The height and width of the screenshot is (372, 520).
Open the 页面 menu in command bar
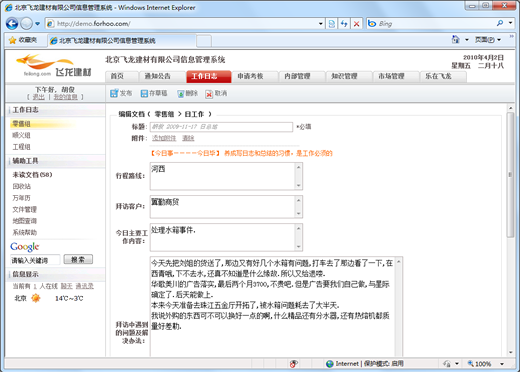tap(488, 40)
